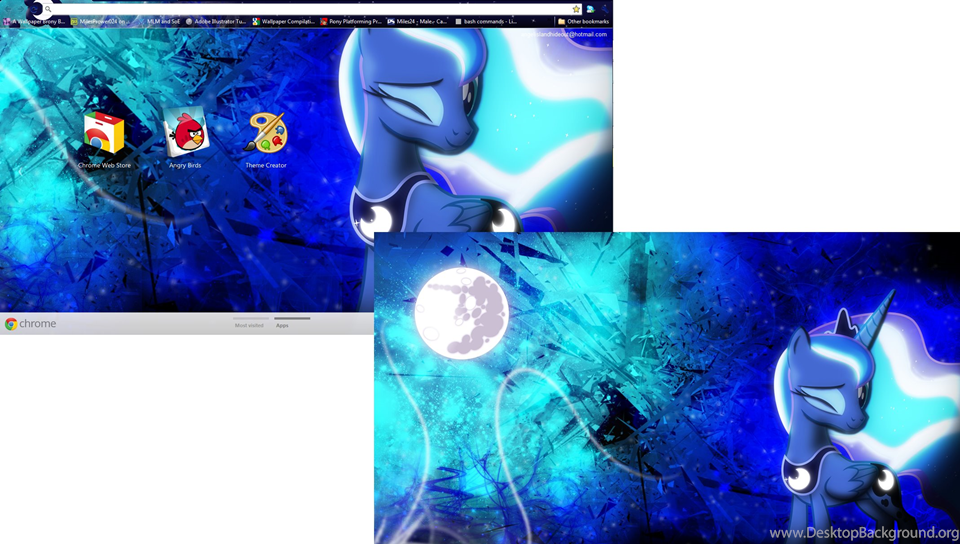960x544 pixels.
Task: Open the Adobe Illustrator Tu... bookmark
Action: 216,21
